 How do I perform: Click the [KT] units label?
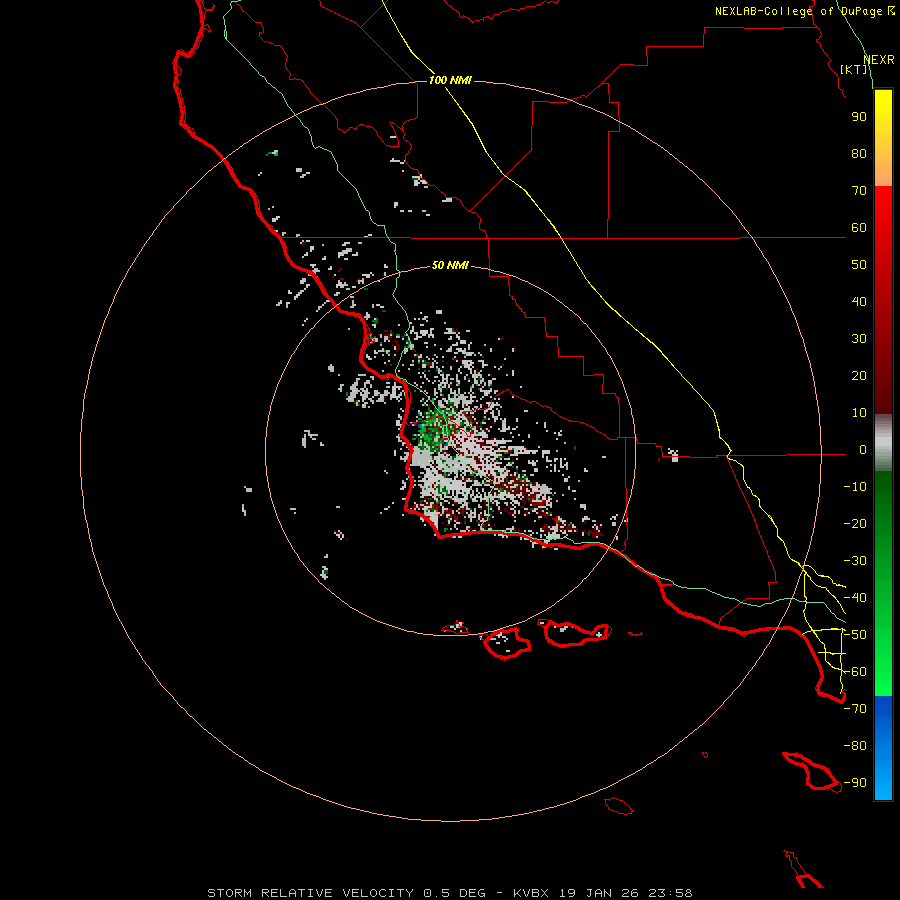853,69
